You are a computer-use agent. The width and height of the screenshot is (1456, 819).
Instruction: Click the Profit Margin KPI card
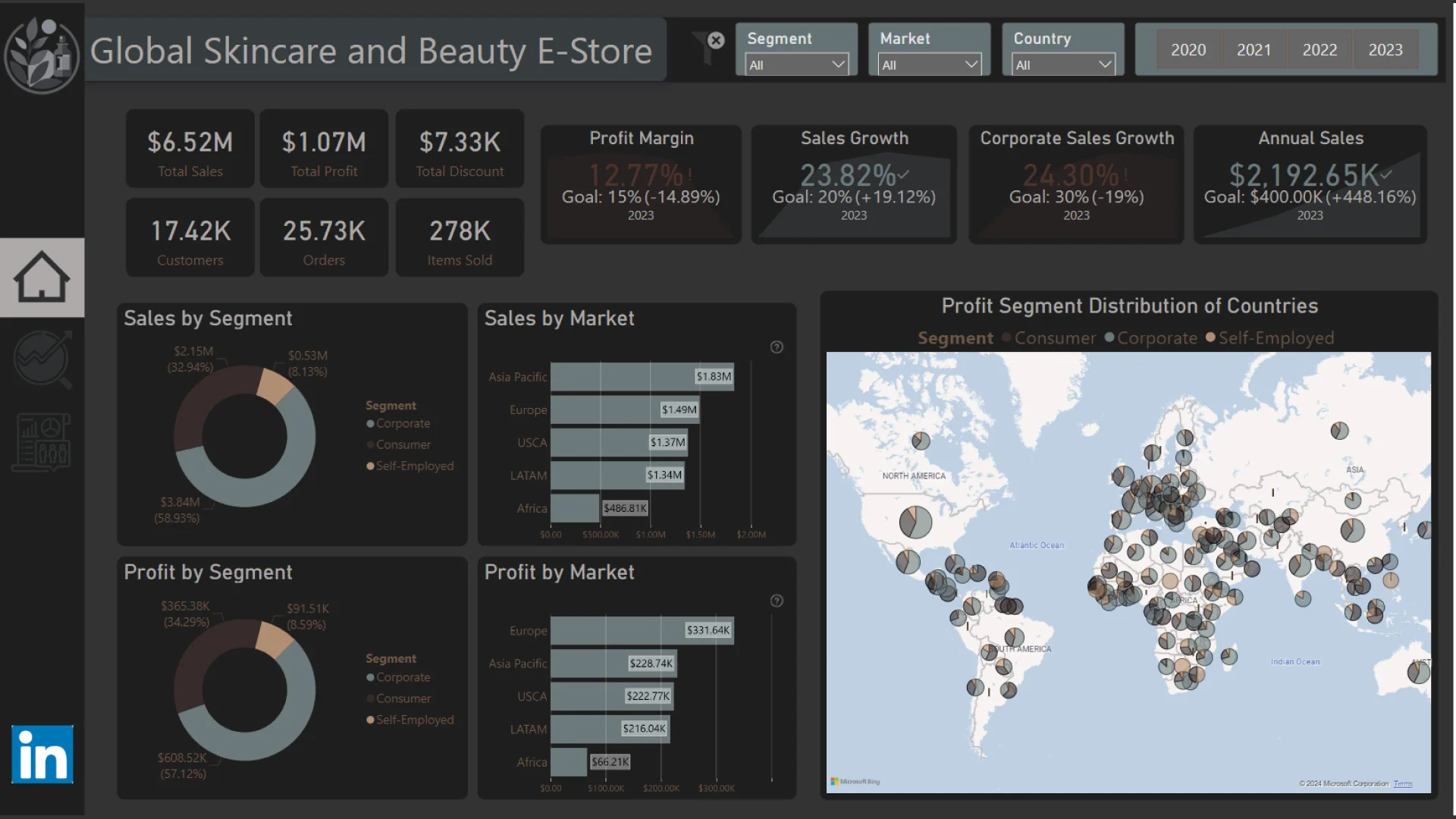click(x=641, y=184)
